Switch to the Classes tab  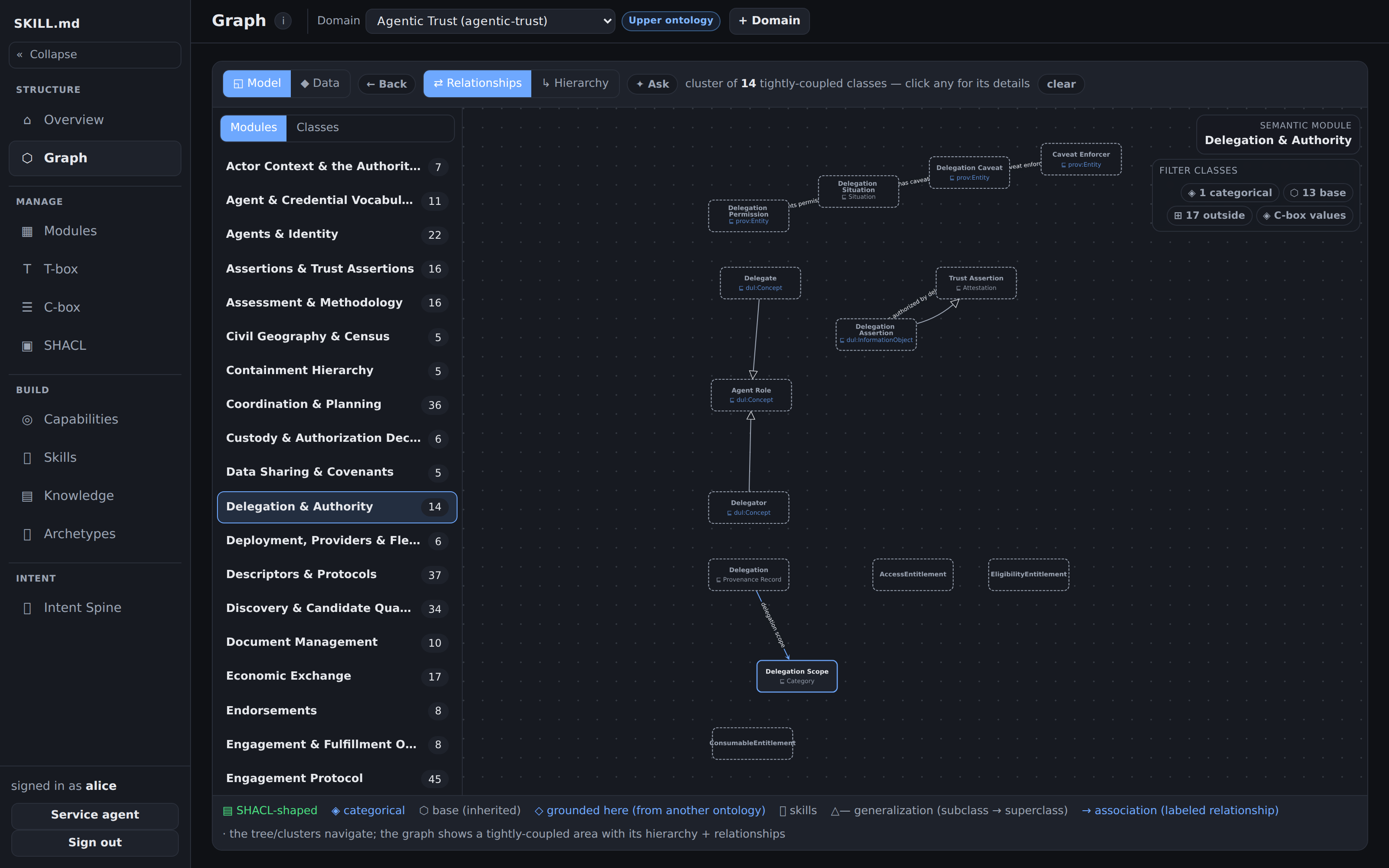tap(317, 128)
